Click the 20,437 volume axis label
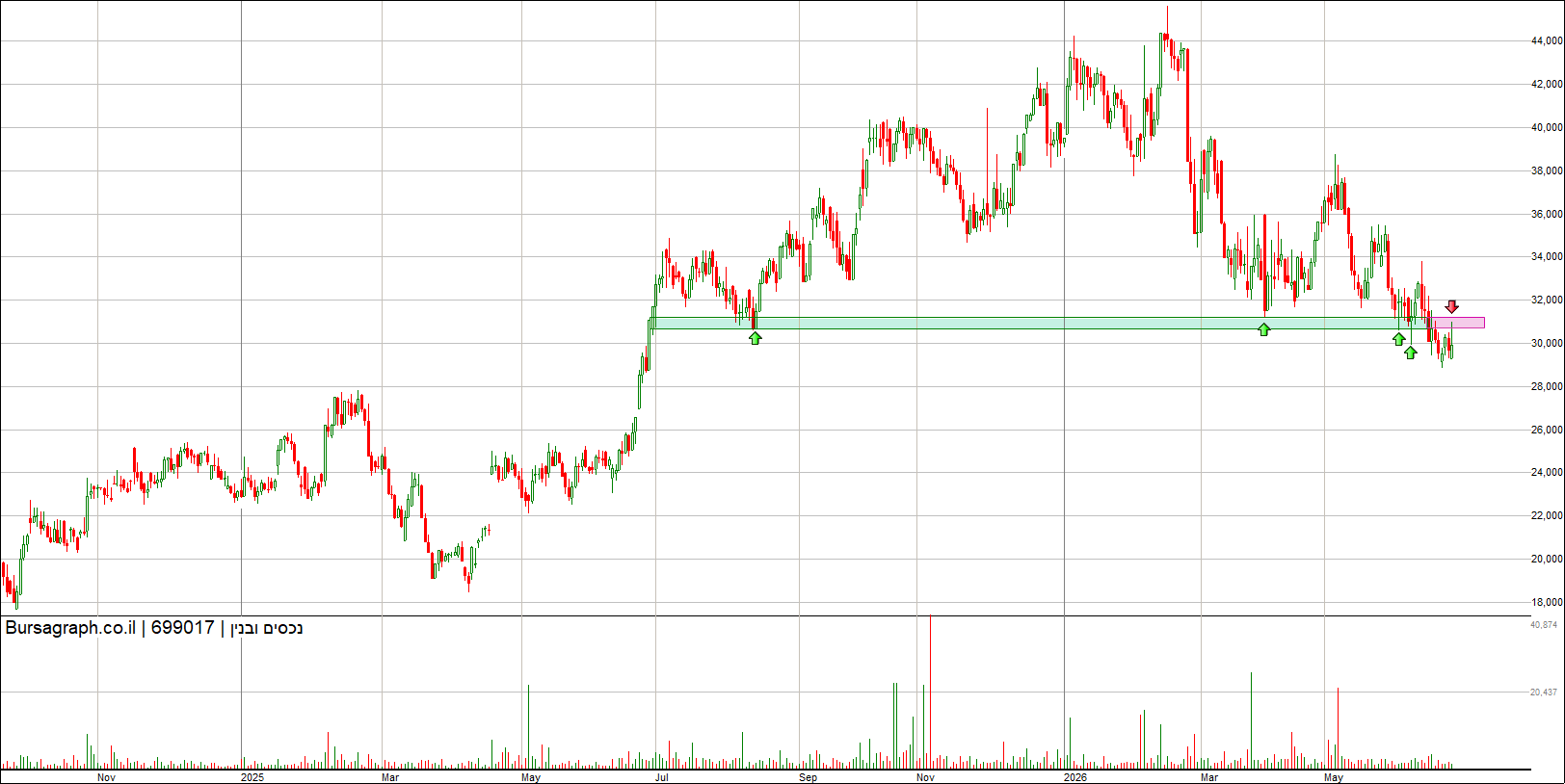1565x784 pixels. coord(1544,693)
